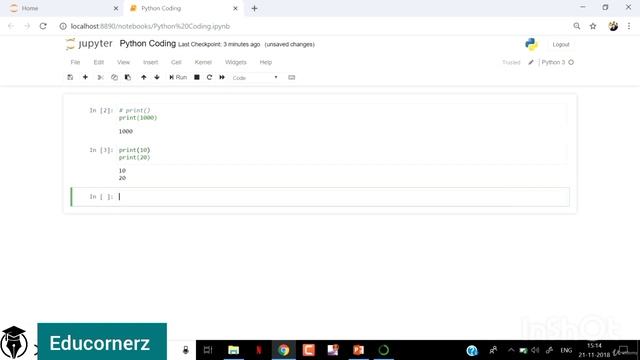Click the Python 3 kernel indicator
This screenshot has height=360, width=640.
[557, 62]
